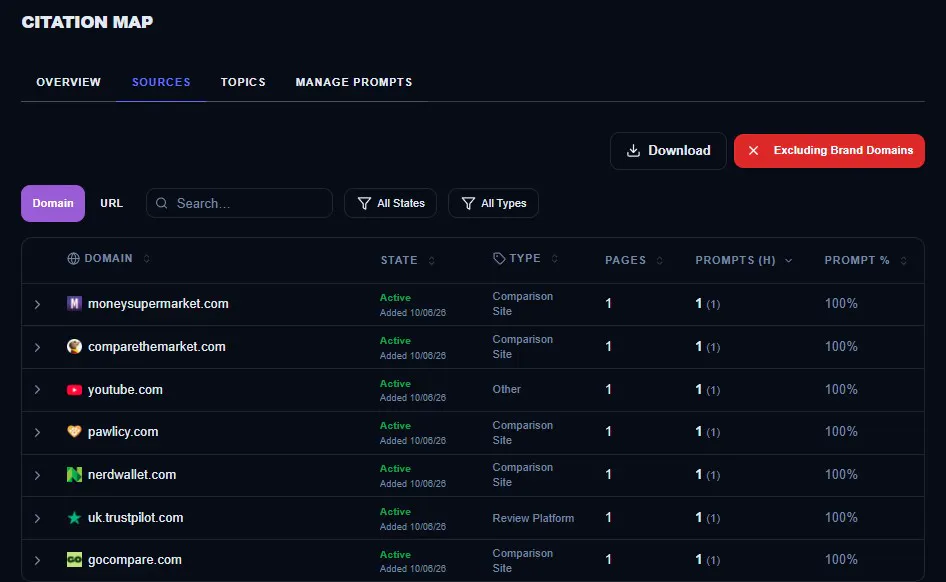Expand the uk.trustpilot.com row

[37, 518]
